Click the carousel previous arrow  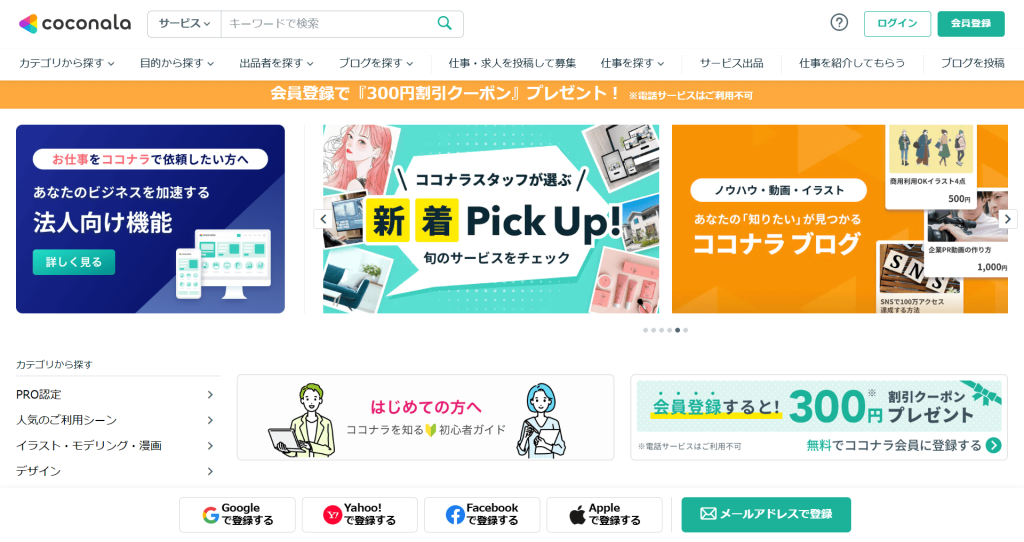coord(323,219)
